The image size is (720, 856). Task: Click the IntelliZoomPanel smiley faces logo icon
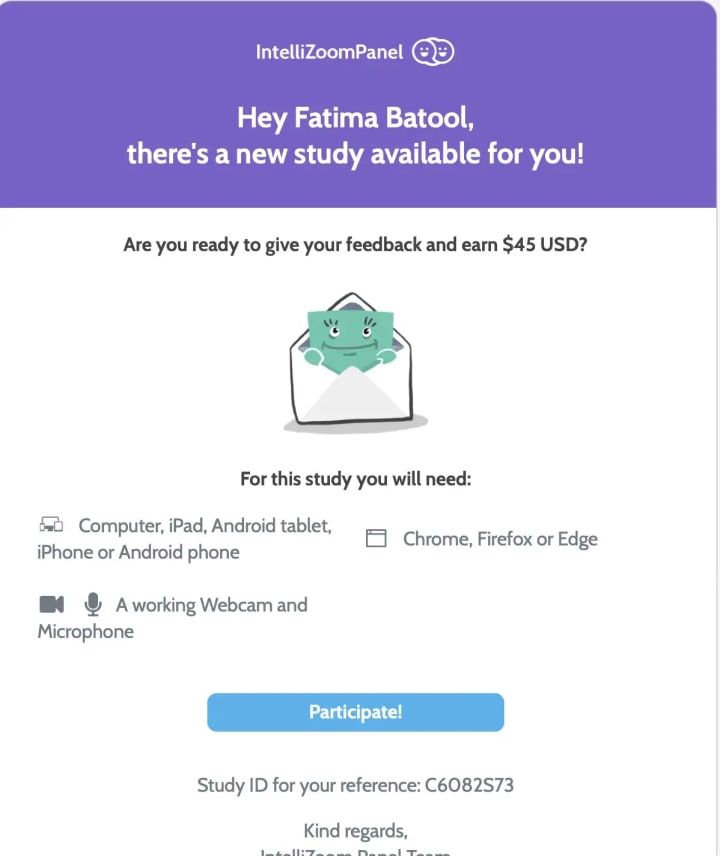click(433, 52)
